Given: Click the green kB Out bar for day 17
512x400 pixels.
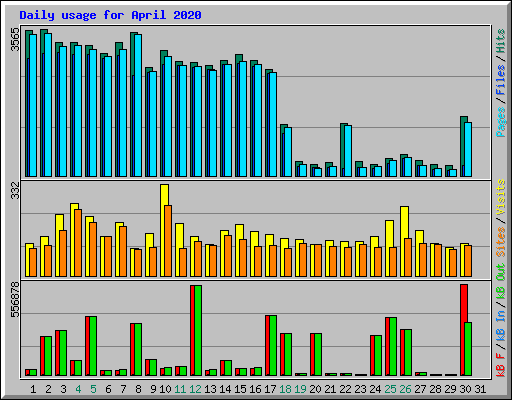Looking at the screenshot, I should pyautogui.click(x=273, y=346).
